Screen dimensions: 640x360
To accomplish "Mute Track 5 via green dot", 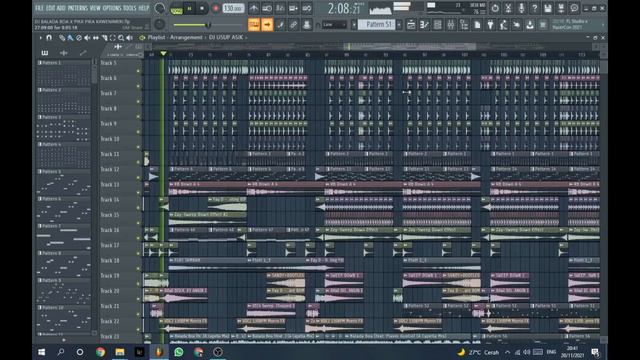I will (x=138, y=71).
